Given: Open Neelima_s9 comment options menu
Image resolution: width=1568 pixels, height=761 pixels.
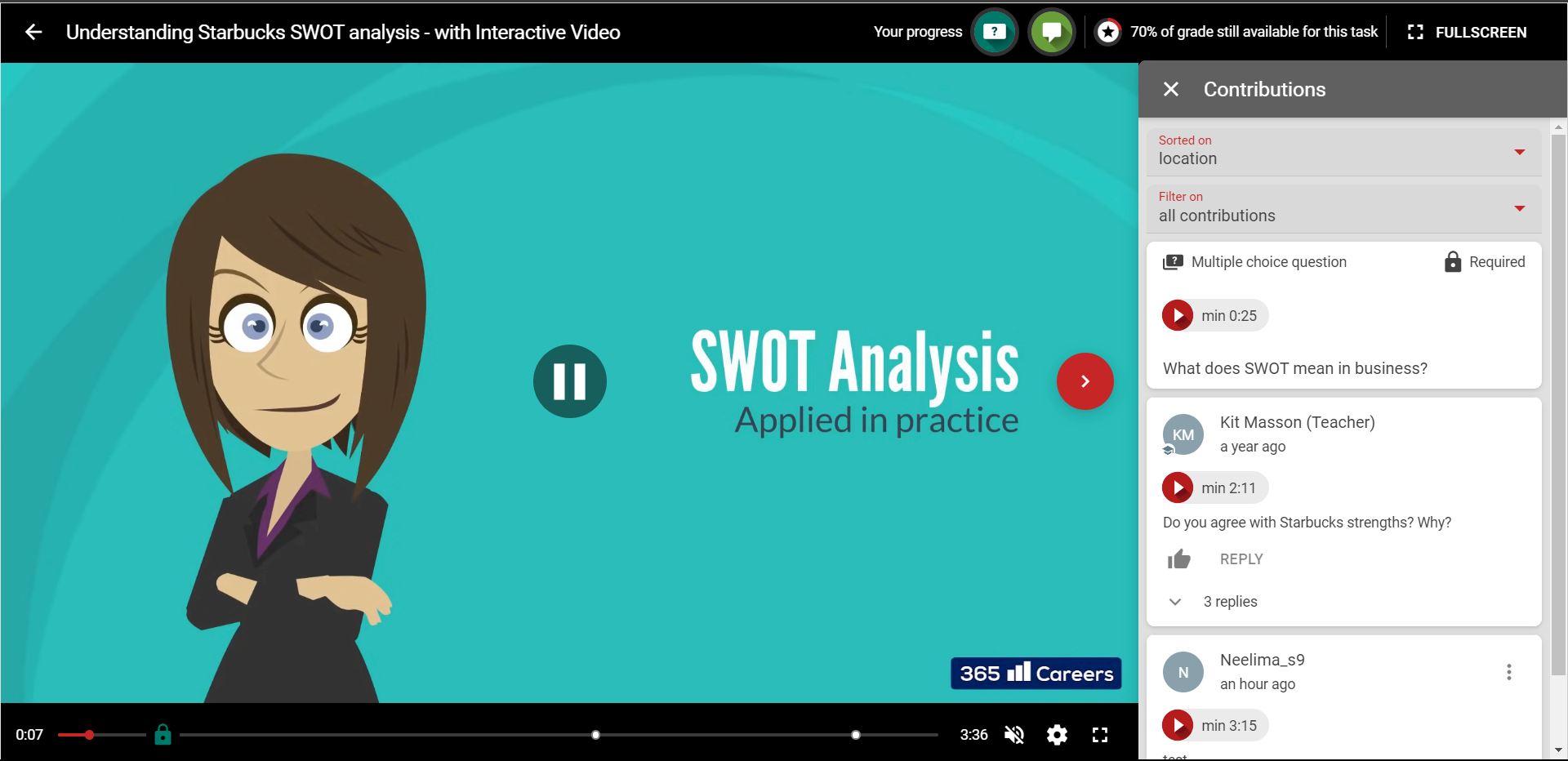Looking at the screenshot, I should 1509,672.
